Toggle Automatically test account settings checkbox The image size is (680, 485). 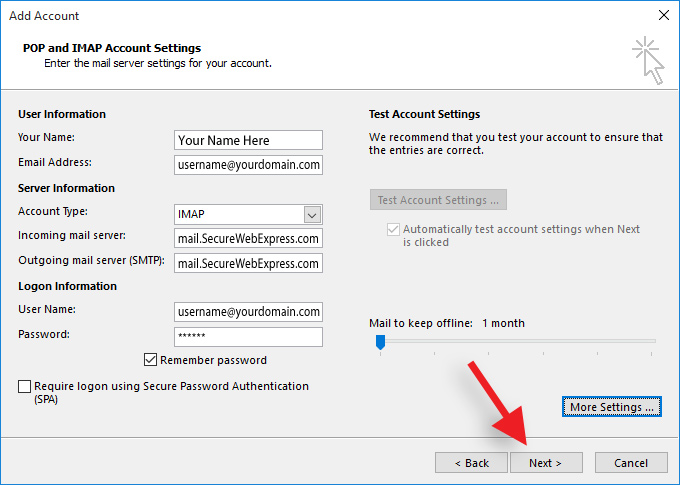393,229
